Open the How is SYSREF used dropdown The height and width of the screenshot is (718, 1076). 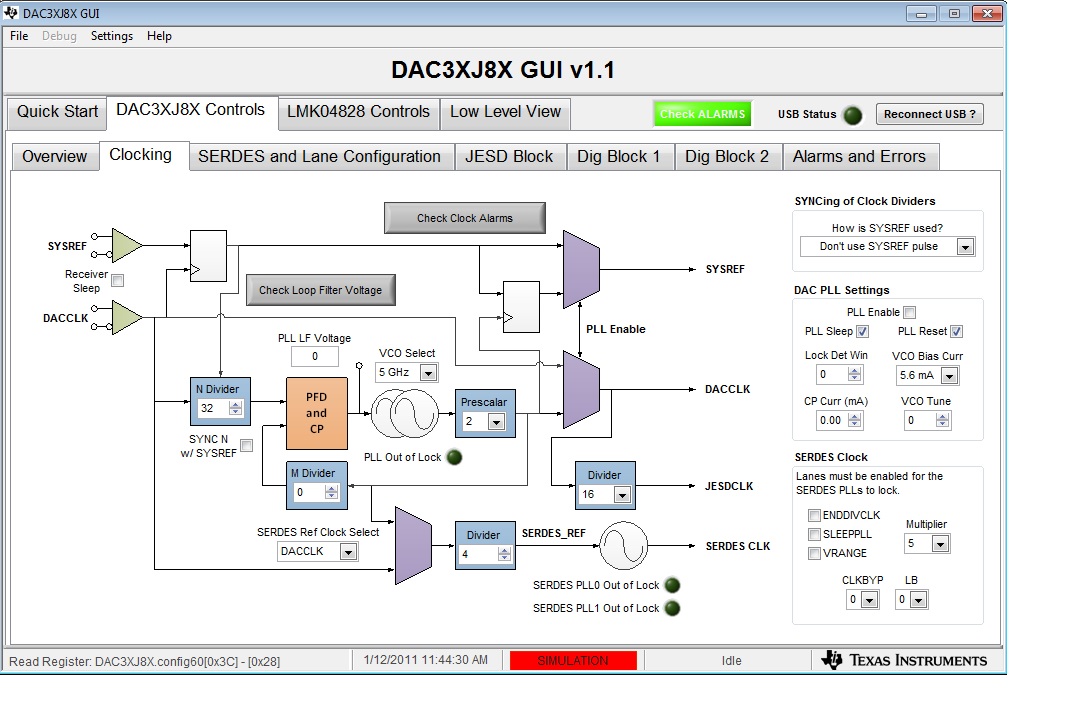click(x=965, y=247)
